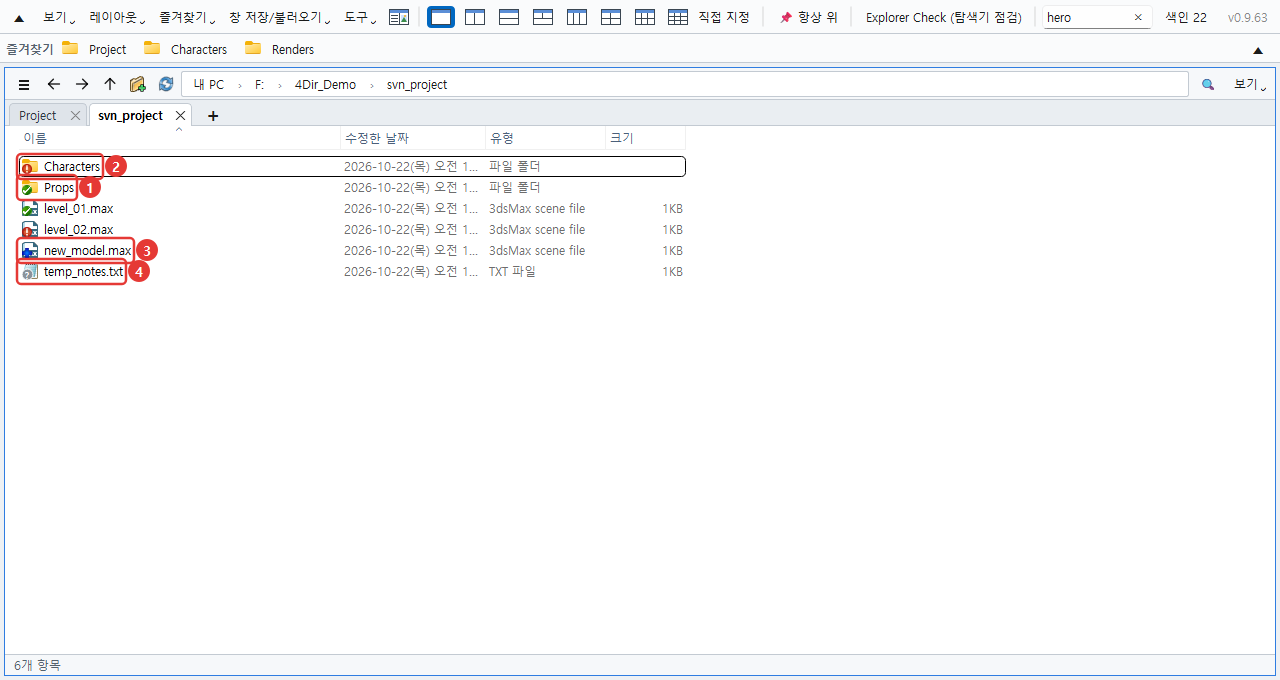Go forward with the right arrow
This screenshot has height=680, width=1280.
(82, 85)
